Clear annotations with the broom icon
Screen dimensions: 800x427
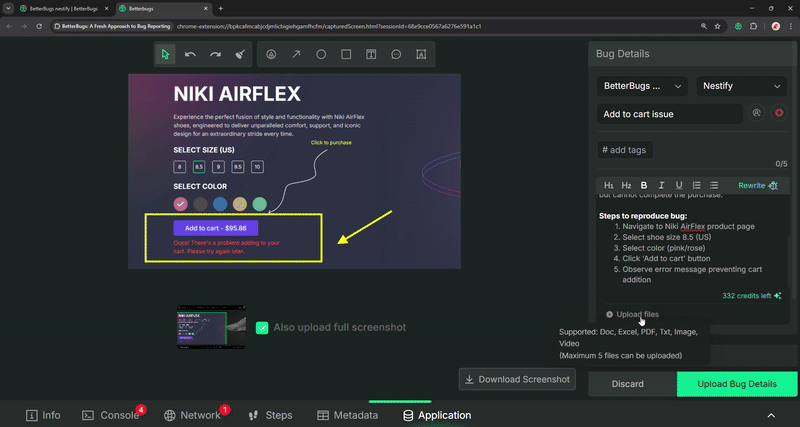coord(240,54)
